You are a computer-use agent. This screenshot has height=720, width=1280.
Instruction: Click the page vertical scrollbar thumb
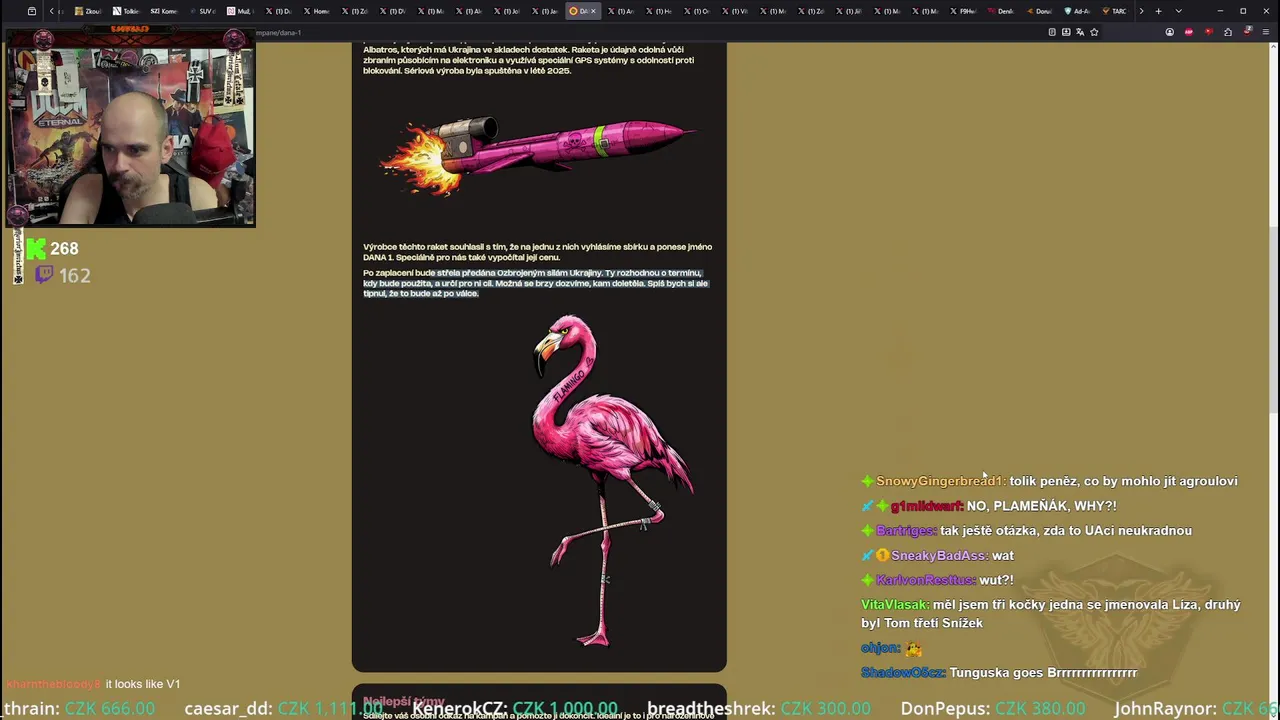pyautogui.click(x=1273, y=320)
